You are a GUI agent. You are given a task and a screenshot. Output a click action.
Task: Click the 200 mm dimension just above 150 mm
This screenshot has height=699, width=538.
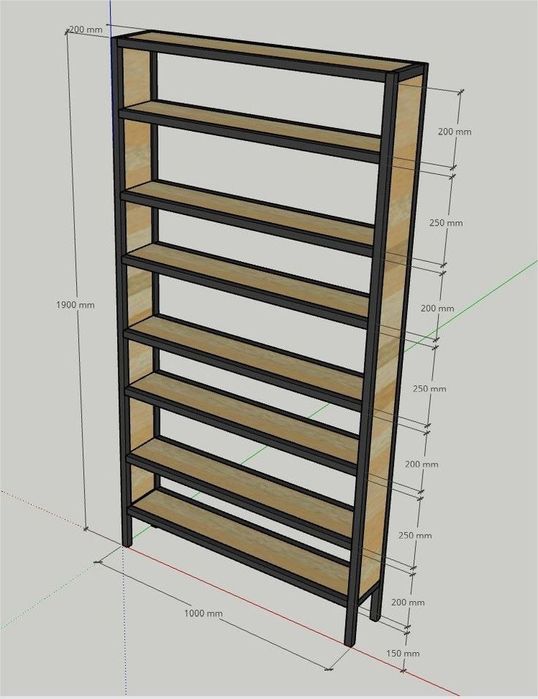[x=408, y=602]
